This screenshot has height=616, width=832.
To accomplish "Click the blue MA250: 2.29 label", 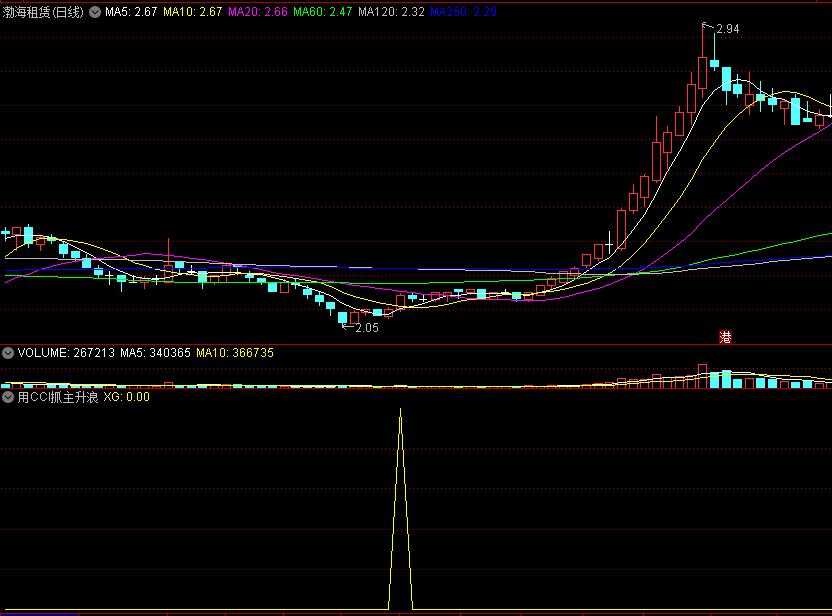I will (463, 12).
